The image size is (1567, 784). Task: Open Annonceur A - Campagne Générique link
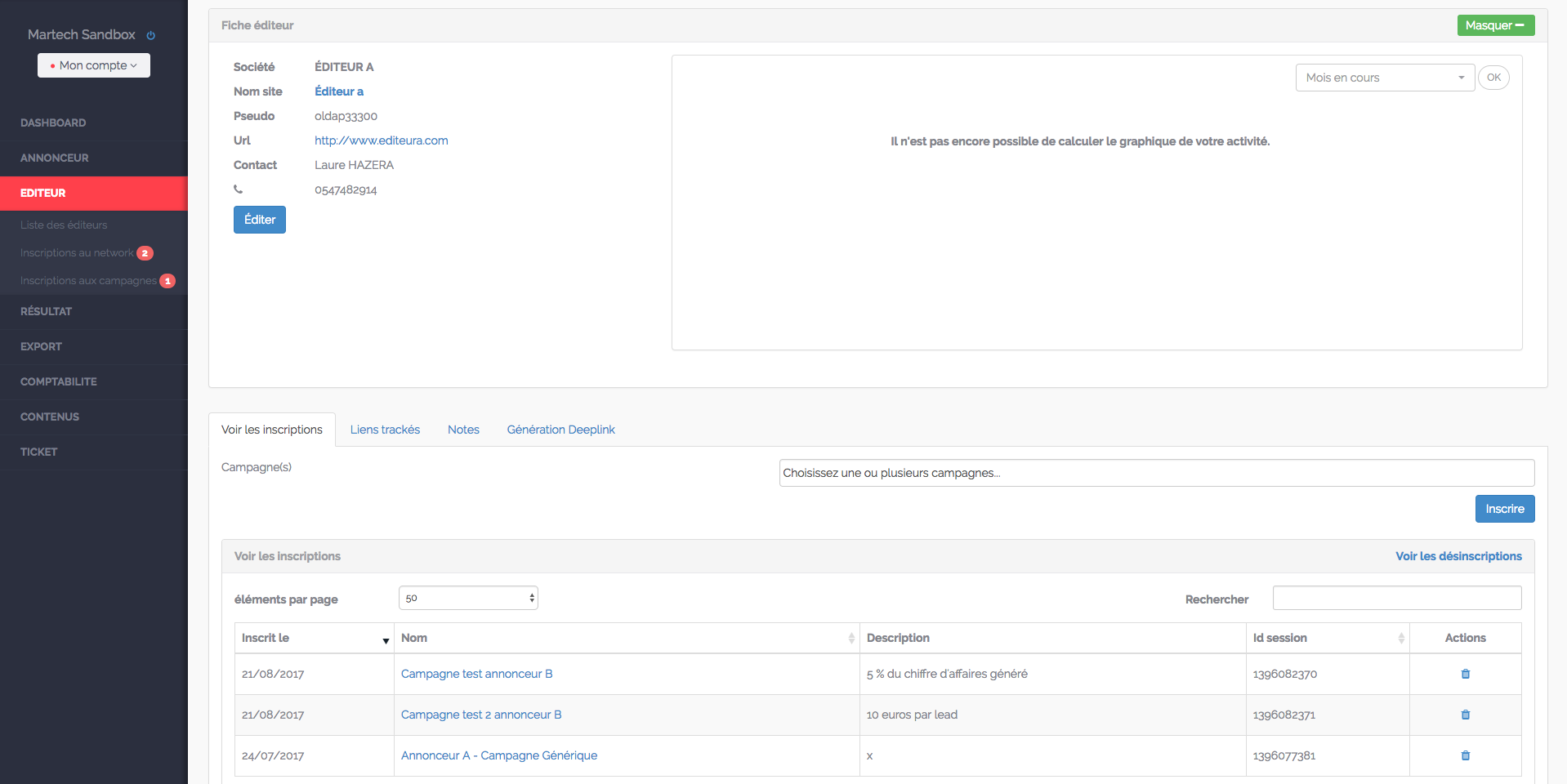[x=499, y=755]
